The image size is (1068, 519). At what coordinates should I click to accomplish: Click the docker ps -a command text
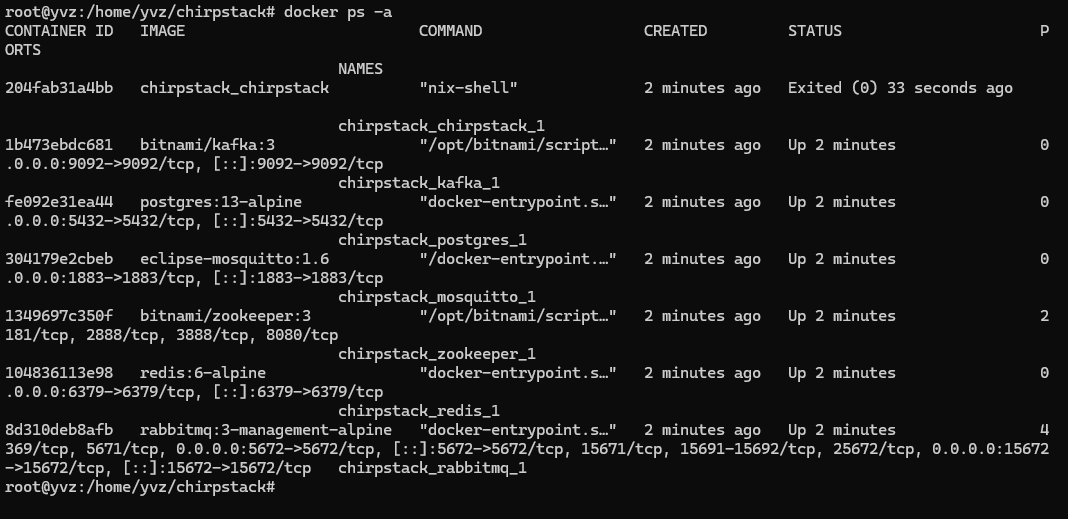338,12
